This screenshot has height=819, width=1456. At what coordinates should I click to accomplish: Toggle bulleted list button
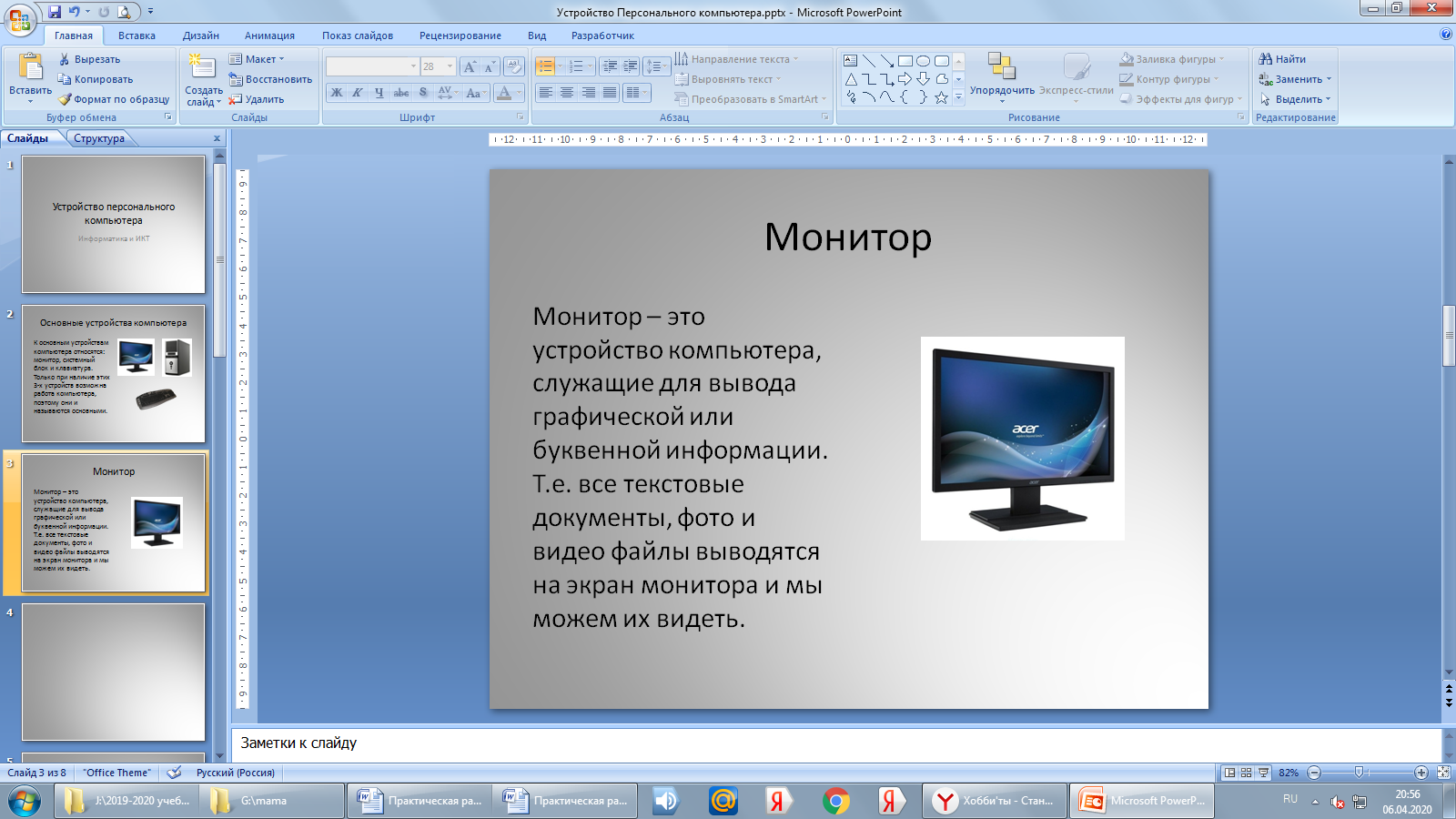pos(545,66)
